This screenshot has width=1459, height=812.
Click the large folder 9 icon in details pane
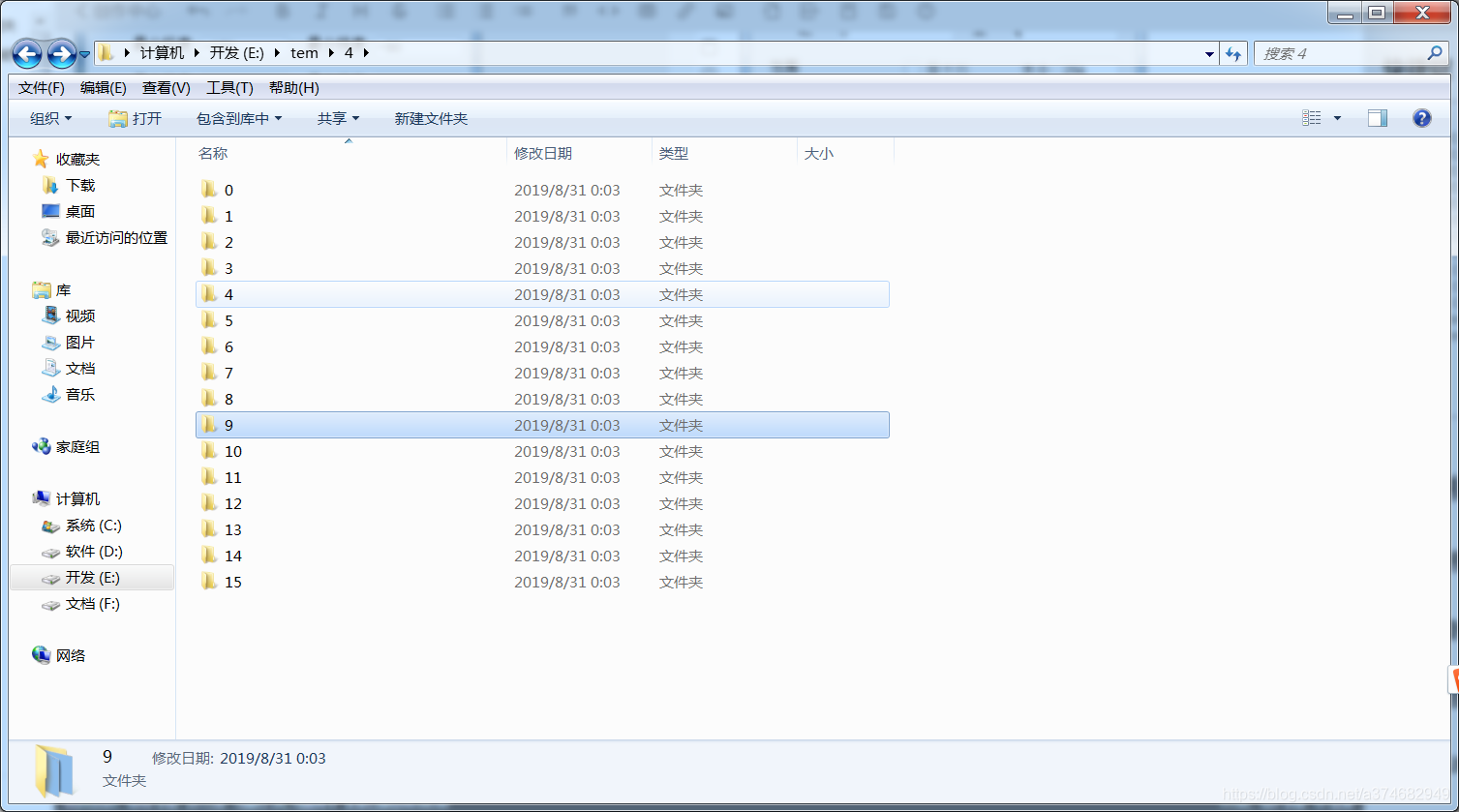tap(53, 771)
